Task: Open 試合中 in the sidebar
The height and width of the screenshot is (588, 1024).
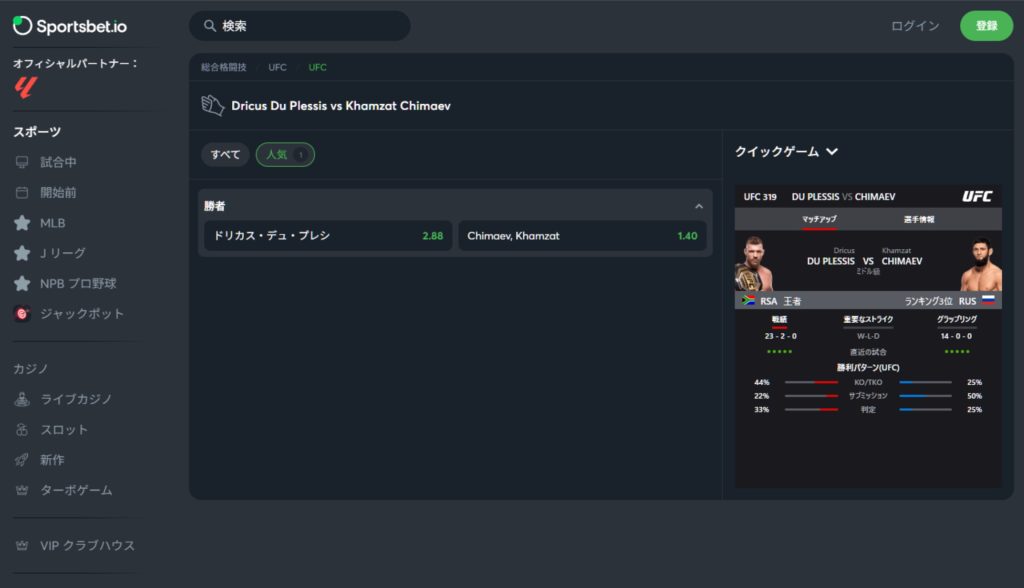Action: (58, 162)
